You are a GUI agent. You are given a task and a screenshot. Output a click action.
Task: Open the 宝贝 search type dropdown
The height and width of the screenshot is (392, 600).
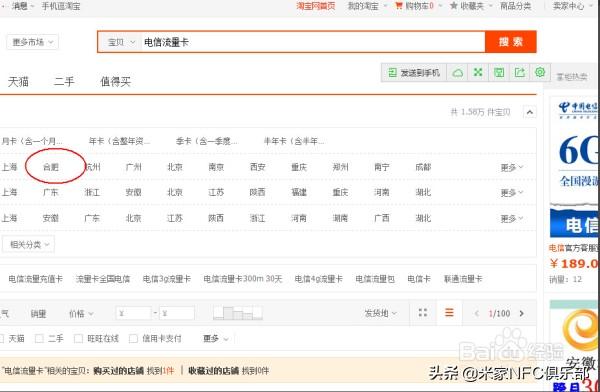pyautogui.click(x=121, y=42)
